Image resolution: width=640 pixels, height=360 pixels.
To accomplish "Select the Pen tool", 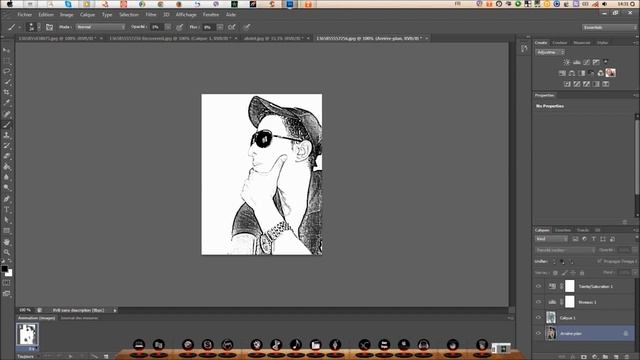I will (x=7, y=199).
